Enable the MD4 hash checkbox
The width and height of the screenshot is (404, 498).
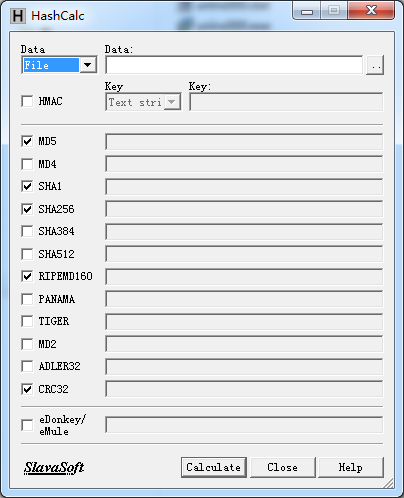pos(27,164)
